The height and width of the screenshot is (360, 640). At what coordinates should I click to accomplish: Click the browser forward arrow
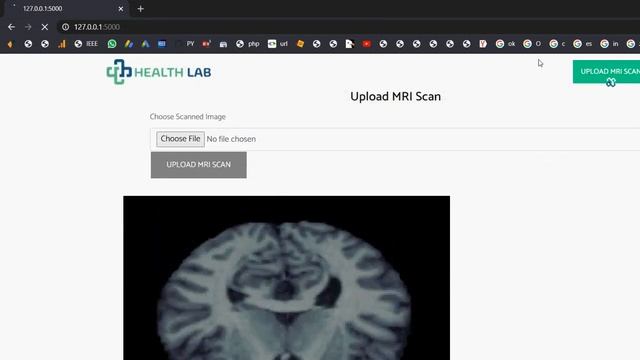(x=28, y=27)
